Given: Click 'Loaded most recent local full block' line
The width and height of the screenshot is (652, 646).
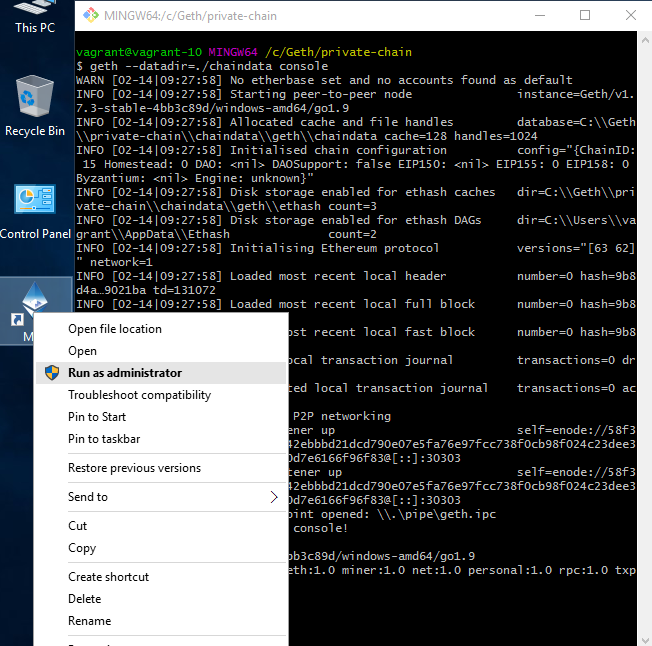Looking at the screenshot, I should (352, 304).
